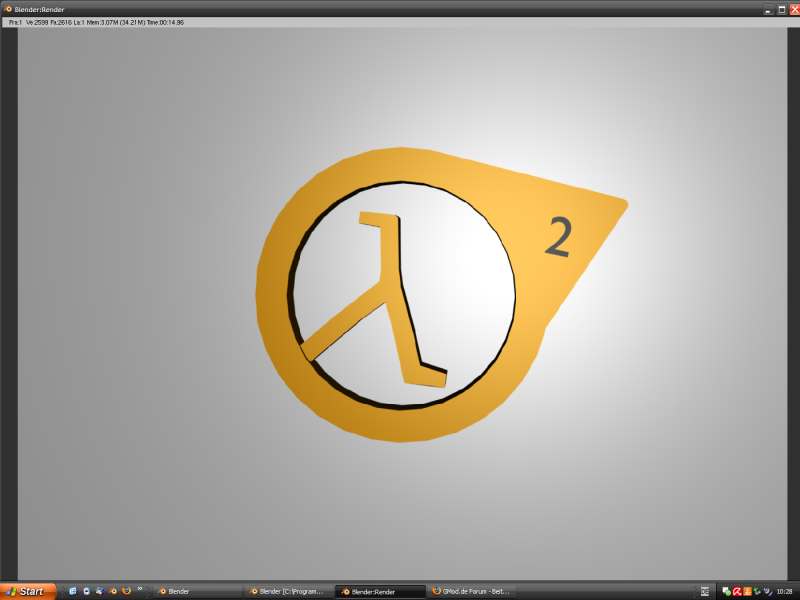Select the Blender:Render taskbar button

379,591
